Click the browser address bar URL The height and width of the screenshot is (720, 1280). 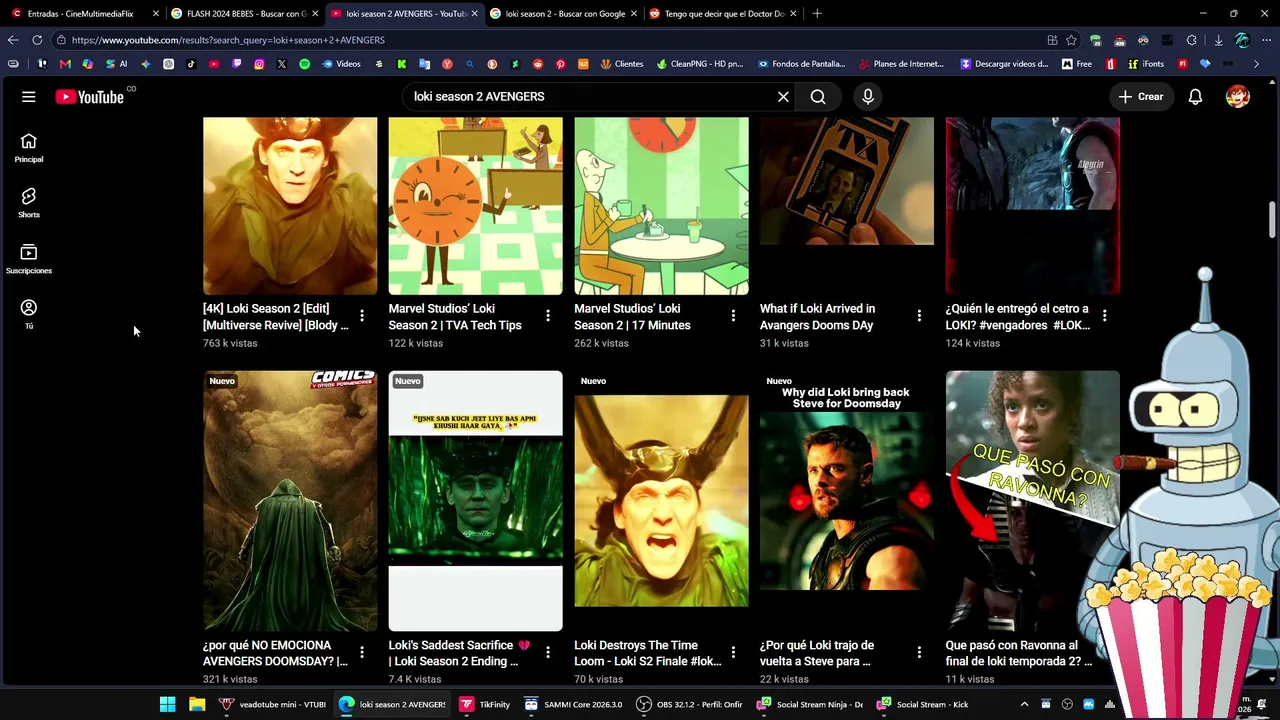[x=228, y=40]
